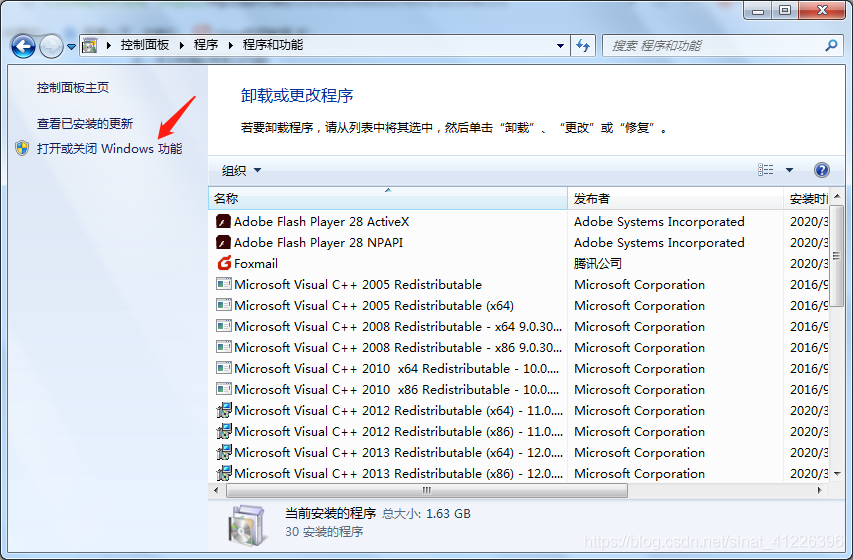
Task: Click publisher 腾讯公司 cell
Action: (x=597, y=264)
